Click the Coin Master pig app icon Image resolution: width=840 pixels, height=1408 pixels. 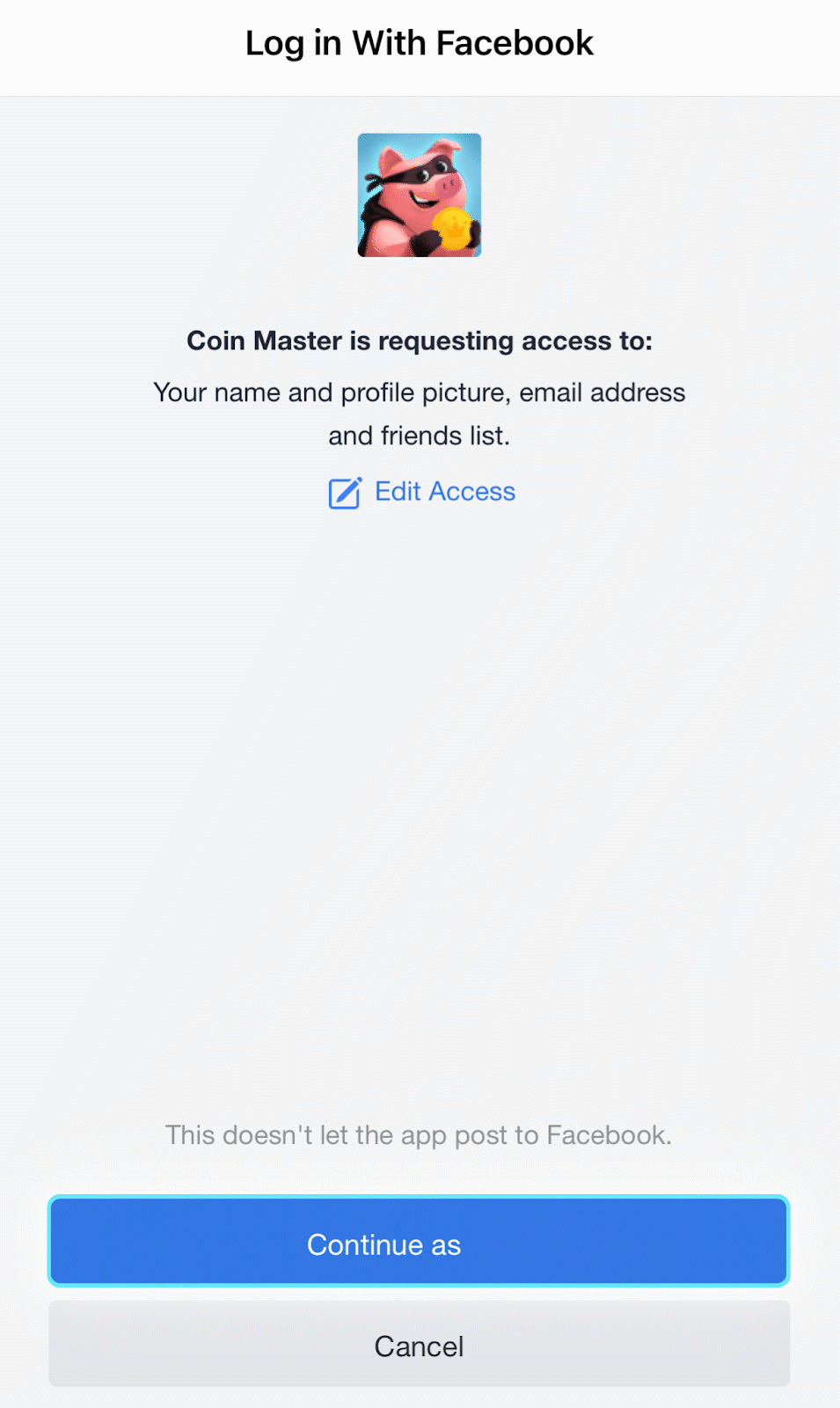419,195
